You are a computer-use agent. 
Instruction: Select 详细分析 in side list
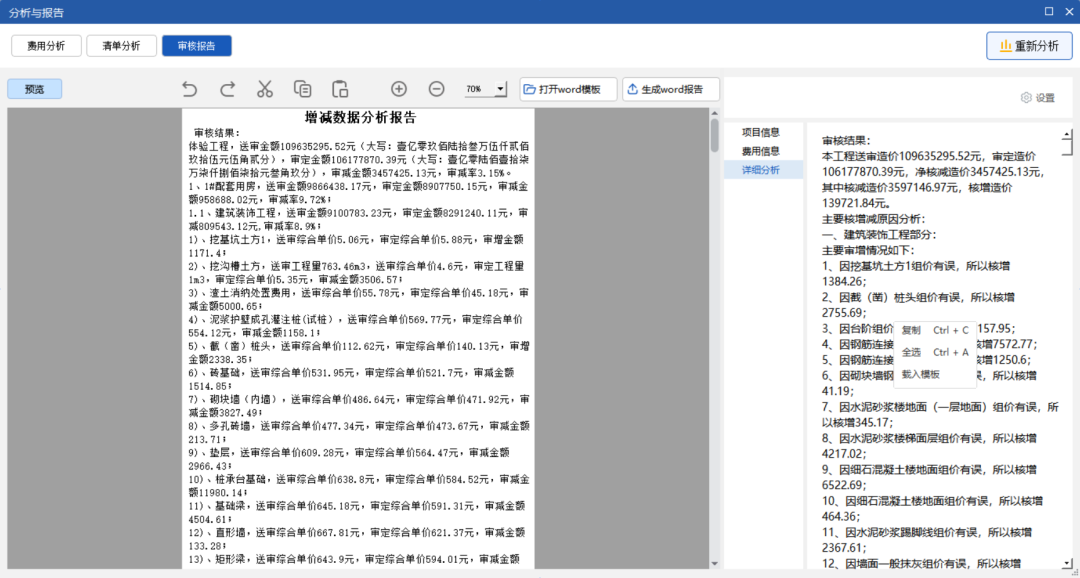pyautogui.click(x=761, y=170)
